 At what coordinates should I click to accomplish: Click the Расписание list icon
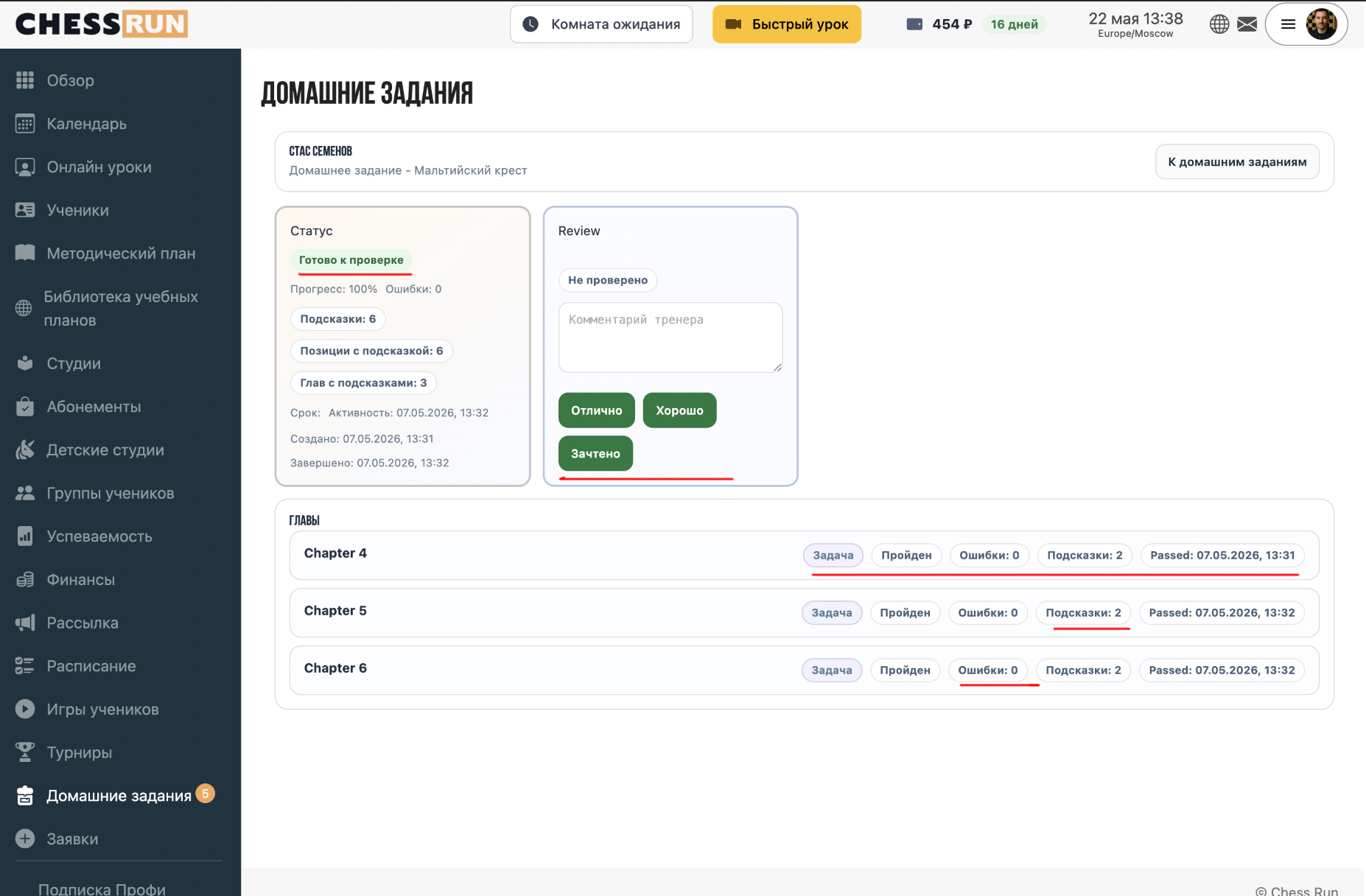tap(25, 666)
